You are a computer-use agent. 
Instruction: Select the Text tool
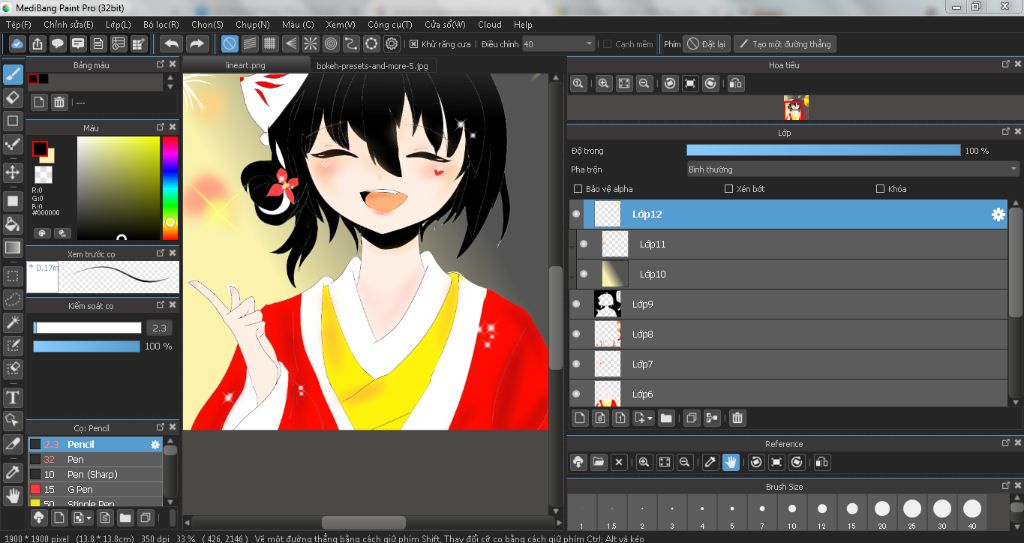pos(12,397)
